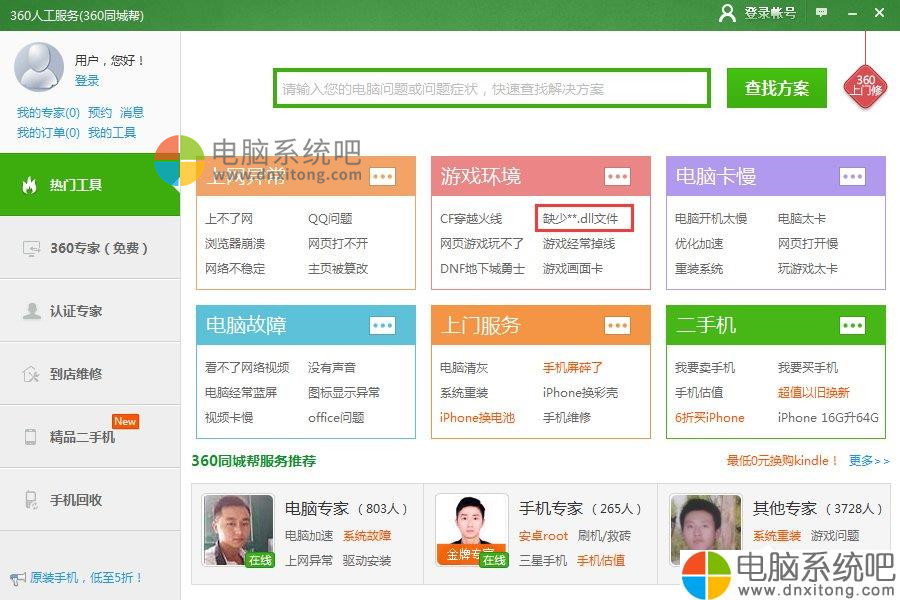Click the flame icon beside 热门工具
Image resolution: width=900 pixels, height=600 pixels.
point(29,185)
